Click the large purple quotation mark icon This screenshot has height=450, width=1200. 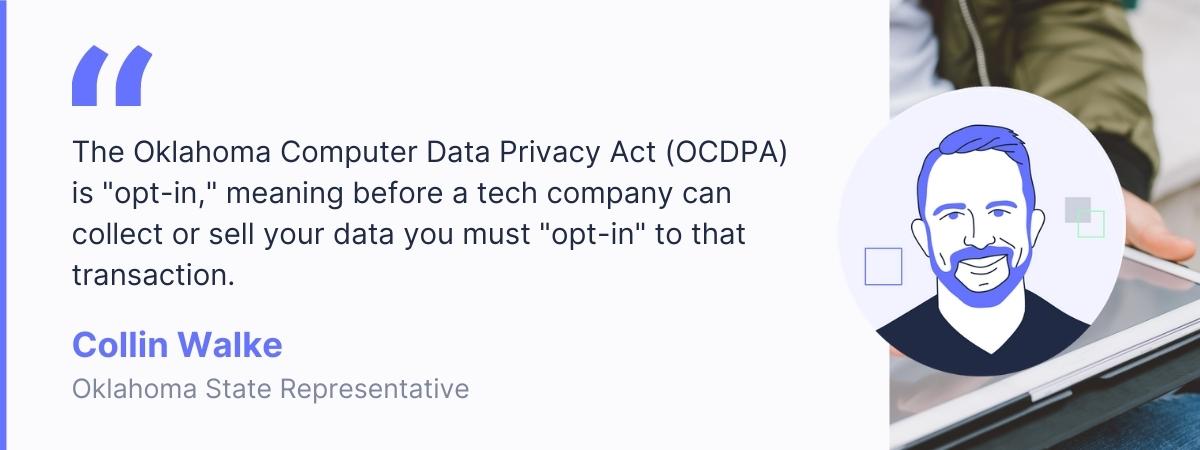click(112, 76)
